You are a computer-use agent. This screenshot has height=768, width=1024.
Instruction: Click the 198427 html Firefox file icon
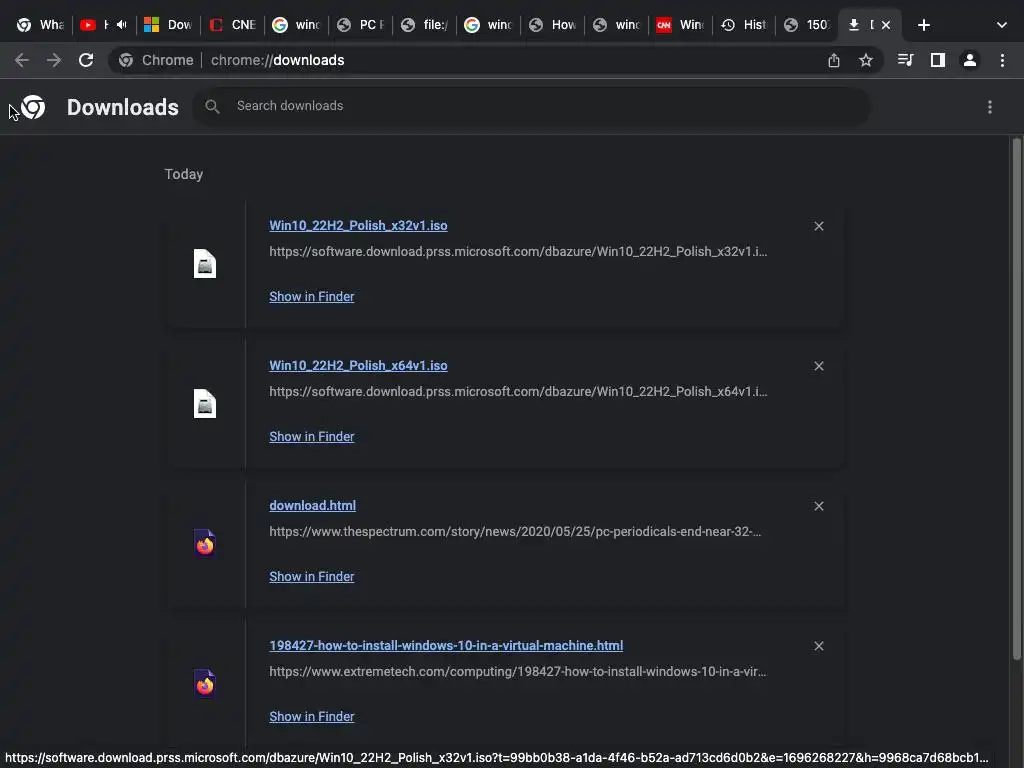[x=204, y=684]
